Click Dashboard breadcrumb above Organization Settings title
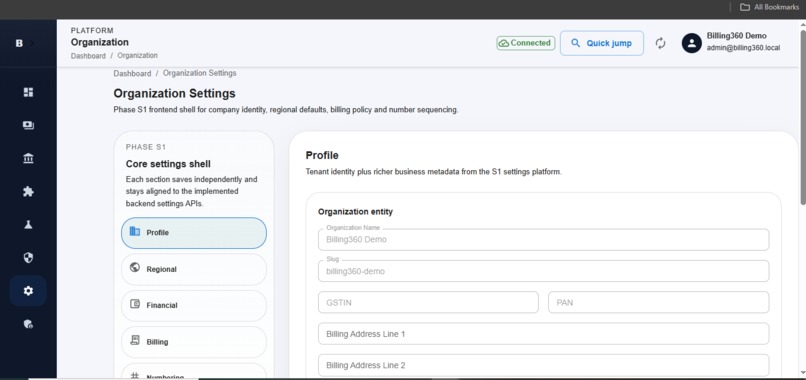Viewport: 806px width, 380px height. click(132, 74)
